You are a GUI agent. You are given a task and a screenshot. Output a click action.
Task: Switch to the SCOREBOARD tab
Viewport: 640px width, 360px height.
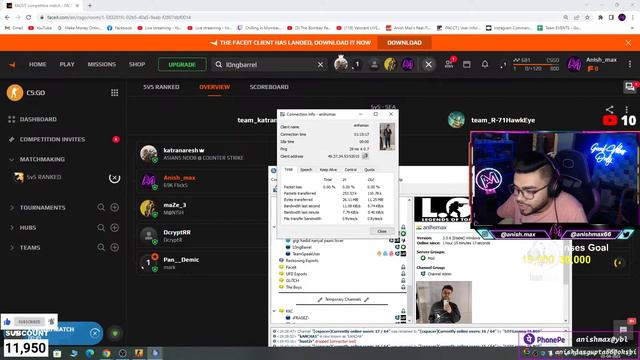(x=269, y=87)
